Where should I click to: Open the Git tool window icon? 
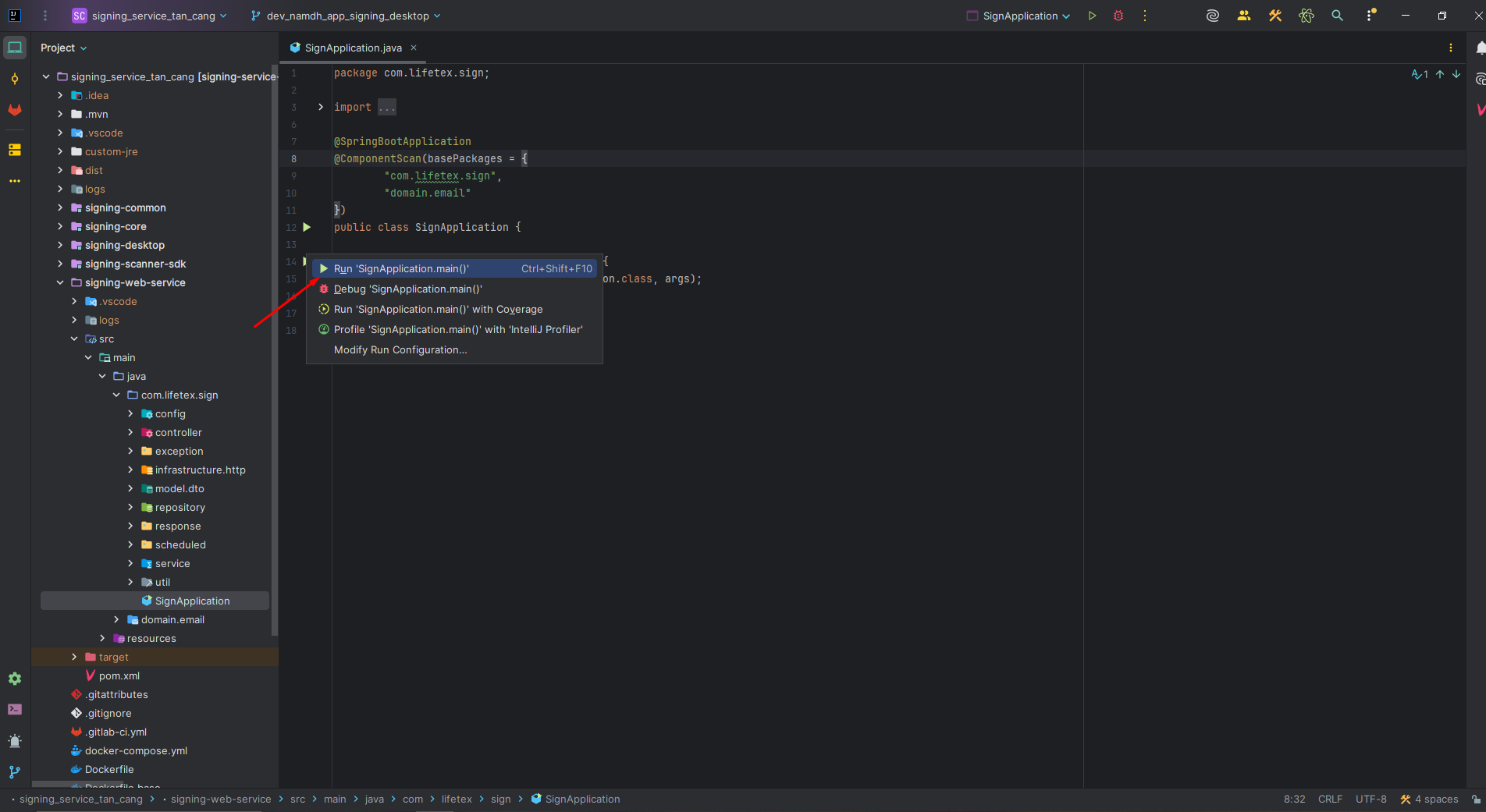[x=15, y=772]
